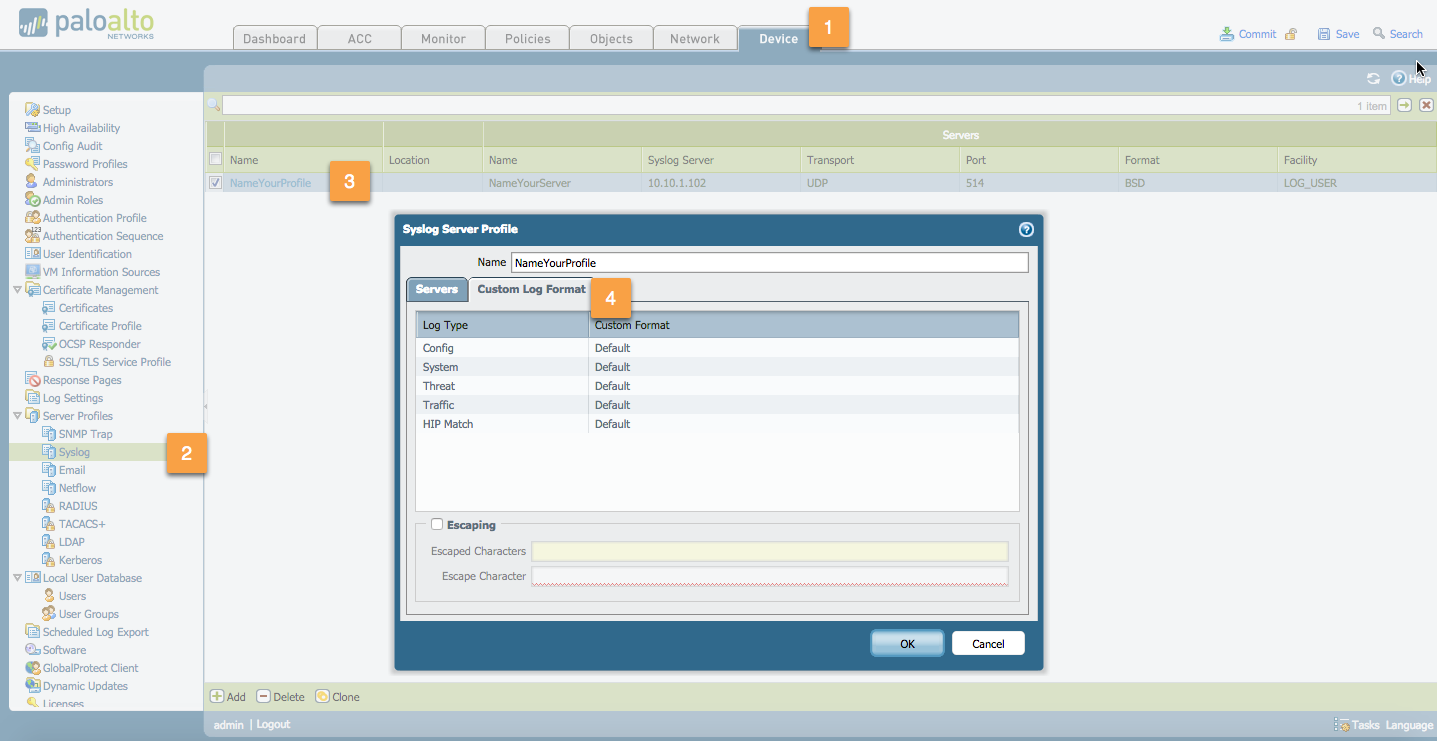The image size is (1437, 741).
Task: Switch to the Custom Log Format tab
Action: [x=531, y=289]
